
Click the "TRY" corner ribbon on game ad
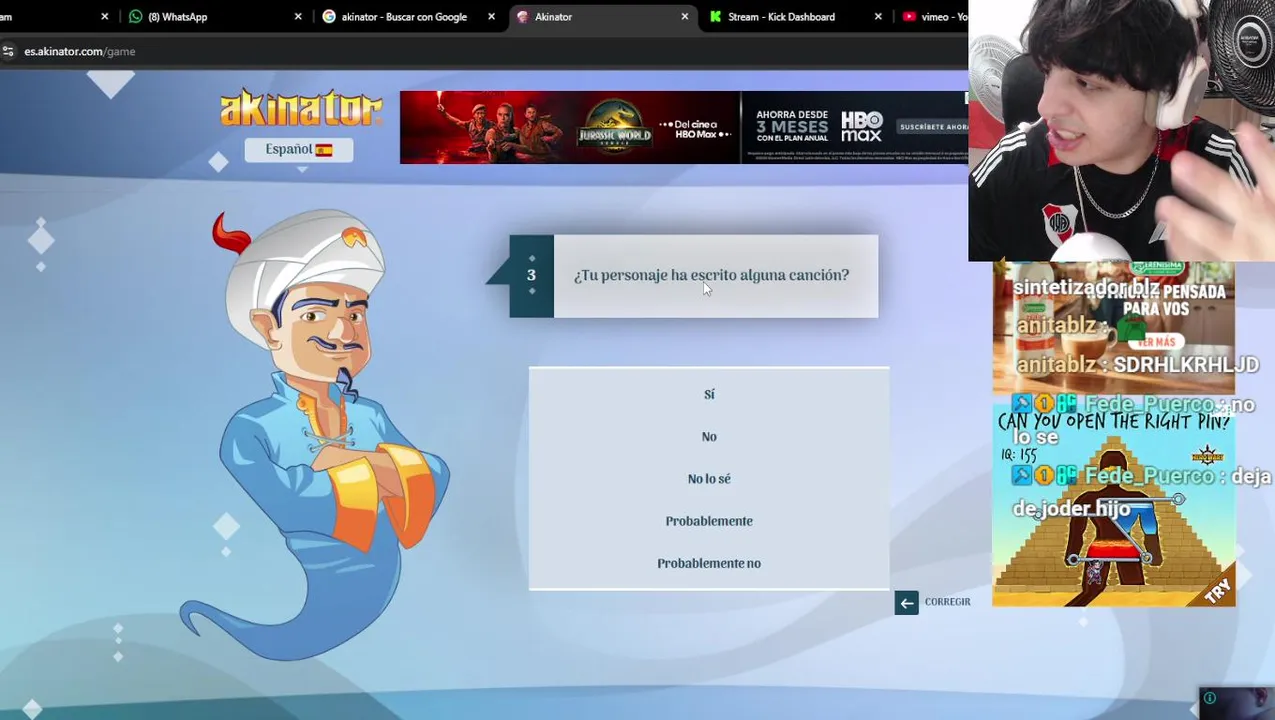[x=1217, y=591]
